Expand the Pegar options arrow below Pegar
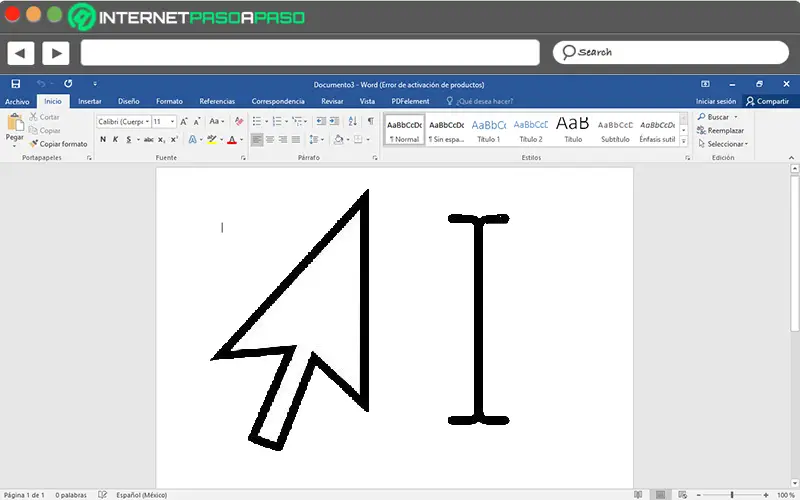Viewport: 800px width, 500px height. 14,146
